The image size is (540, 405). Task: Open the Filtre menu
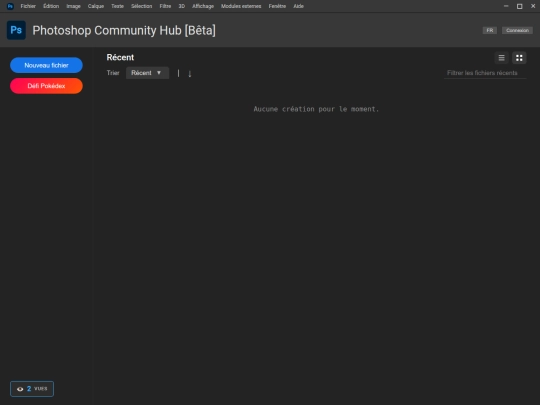(165, 6)
